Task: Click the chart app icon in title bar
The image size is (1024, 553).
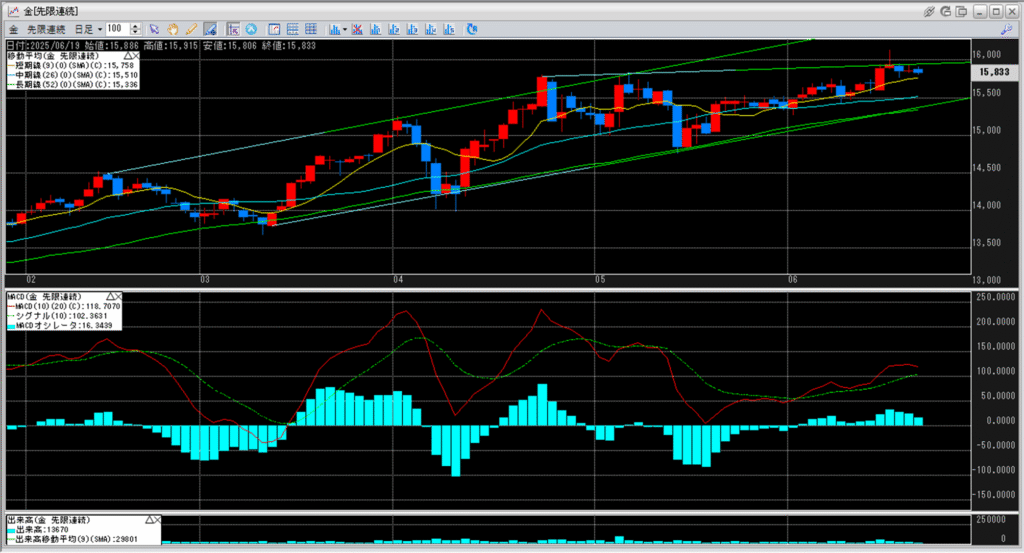Action: [x=12, y=11]
